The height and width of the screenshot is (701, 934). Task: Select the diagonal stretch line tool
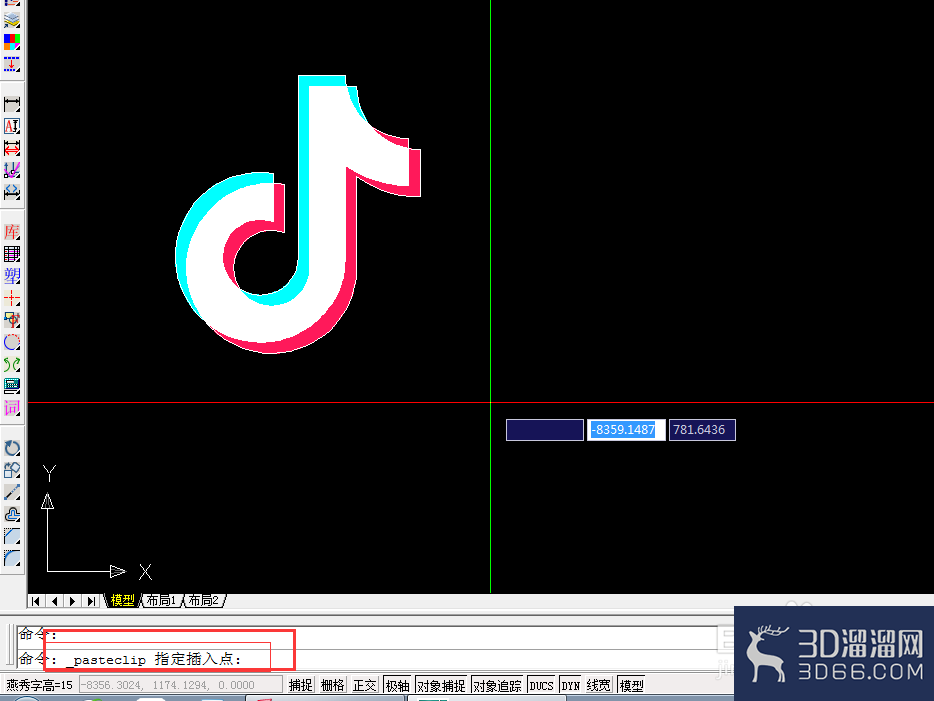[x=12, y=492]
